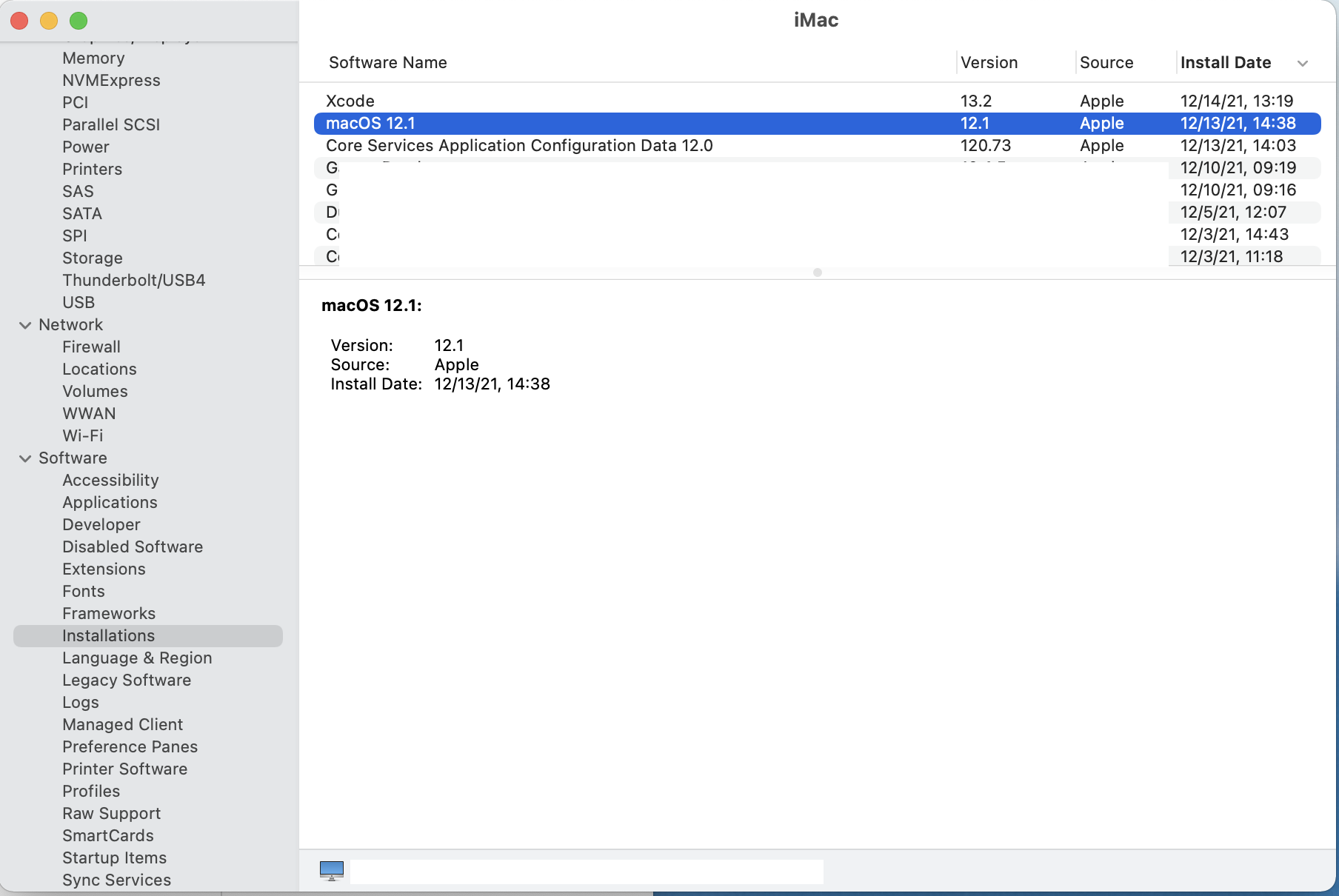Select the Software category heading
This screenshot has width=1339, height=896.
coord(73,458)
